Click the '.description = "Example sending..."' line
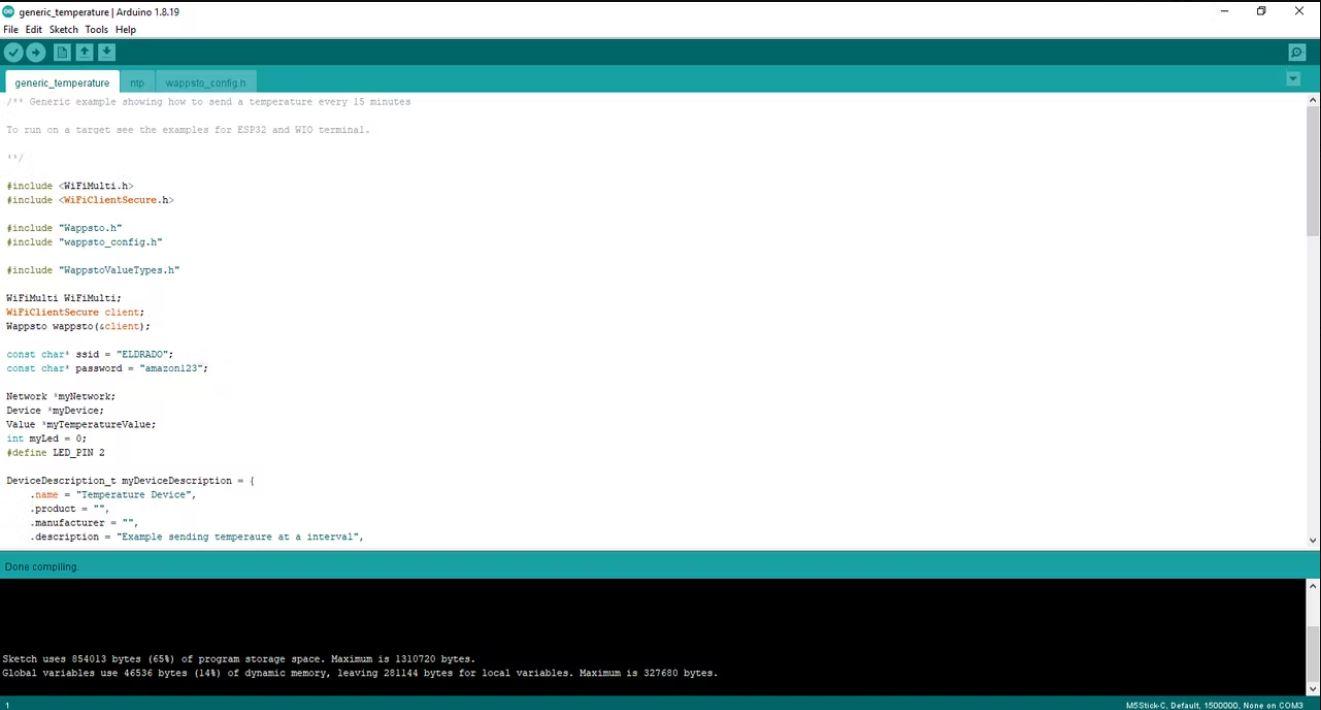The width and height of the screenshot is (1321, 710). pyautogui.click(x=196, y=536)
